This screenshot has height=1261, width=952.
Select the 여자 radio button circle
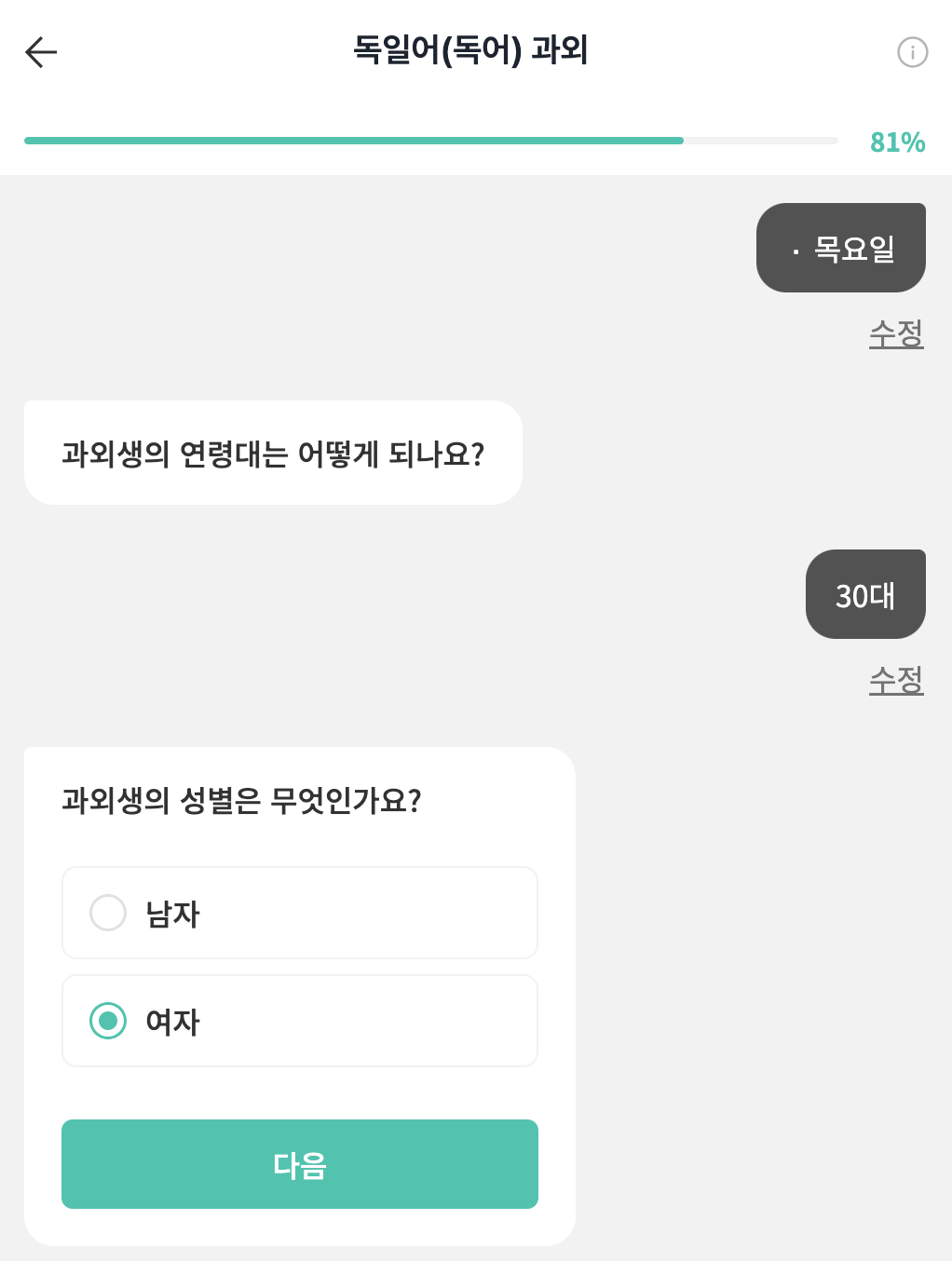tap(108, 1021)
